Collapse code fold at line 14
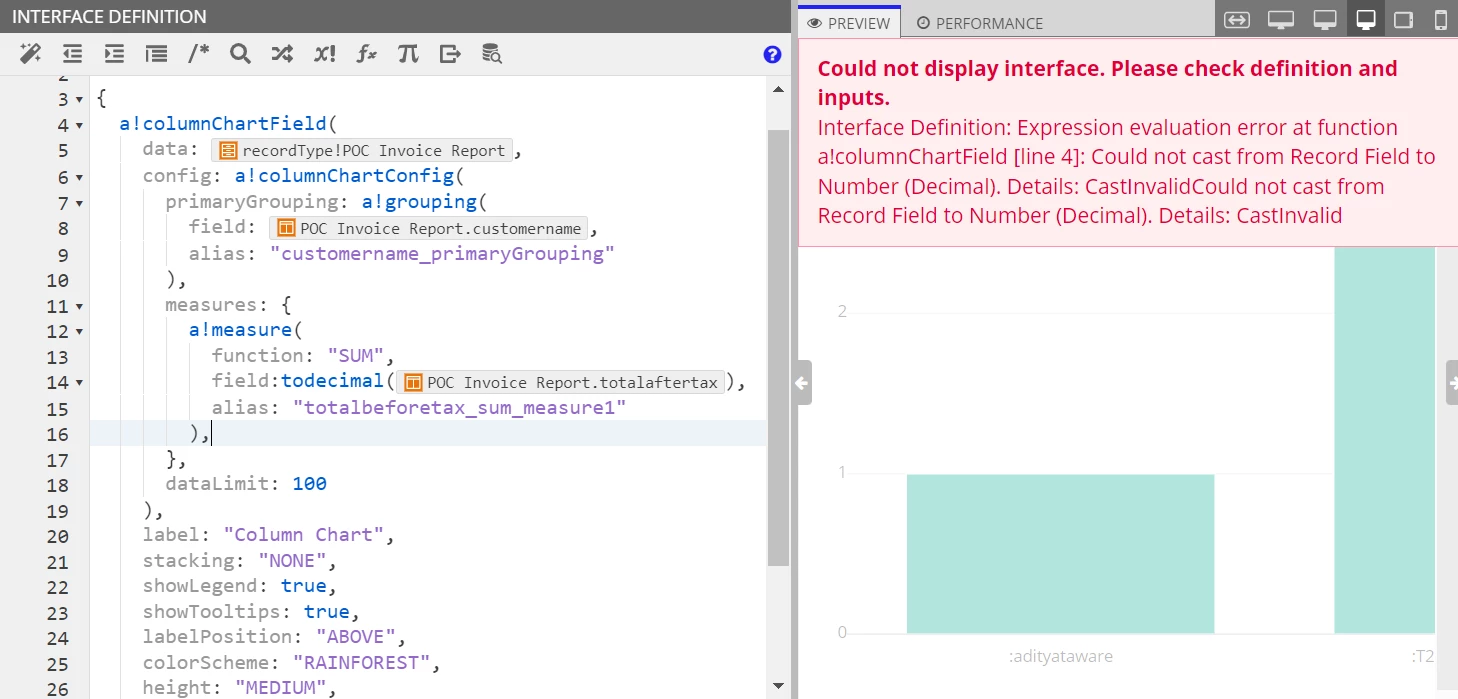The image size is (1458, 699). click(79, 383)
